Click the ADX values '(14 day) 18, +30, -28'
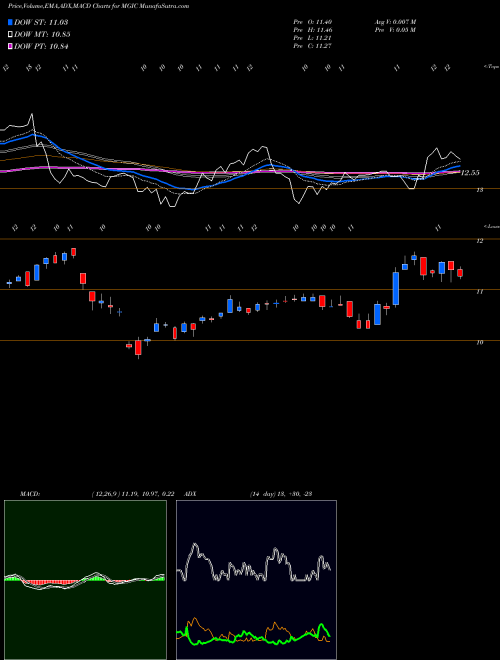Screen dimensions: 500x660 [x=280, y=494]
